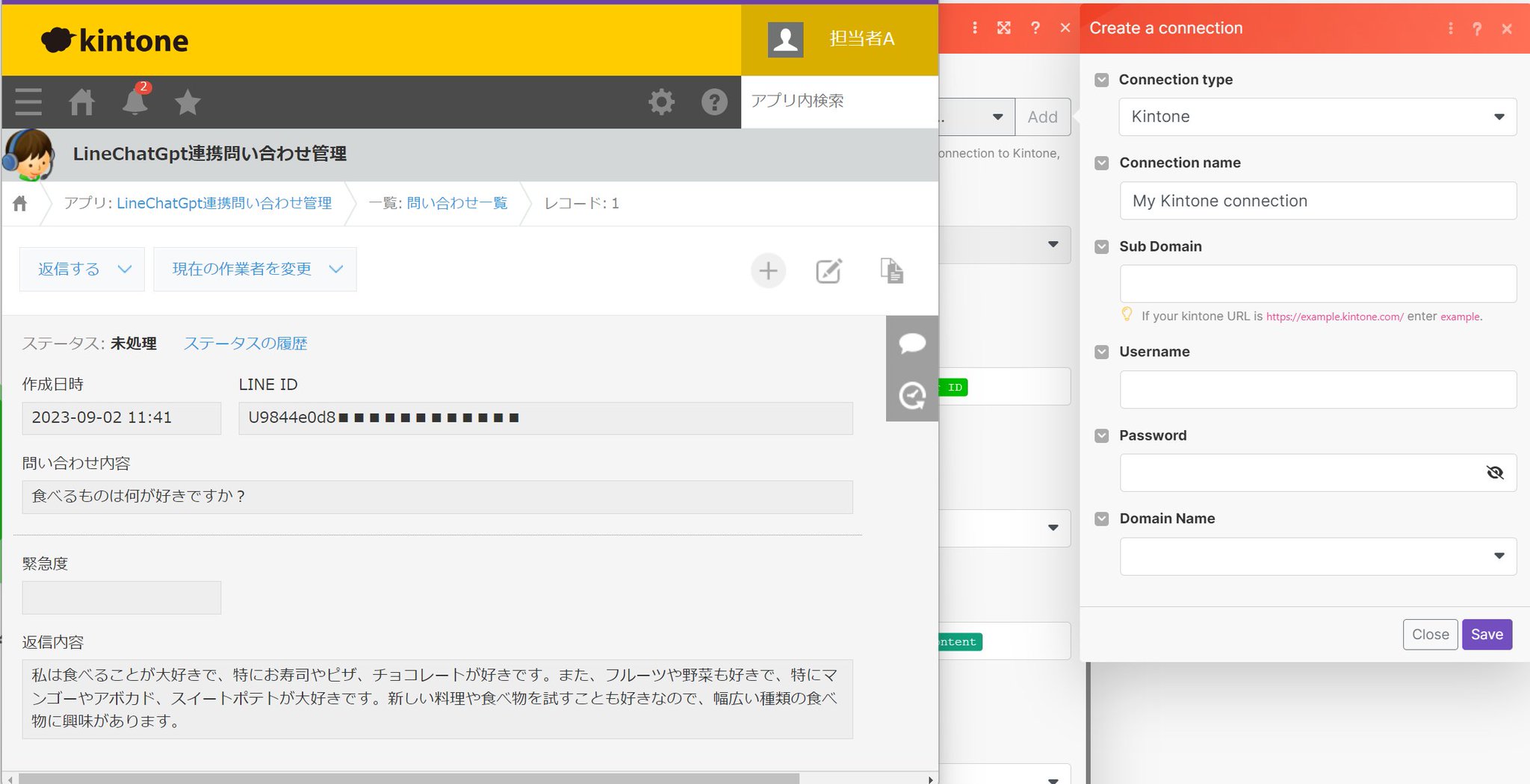Click the green ntent tag in module panel
The width and height of the screenshot is (1530, 784).
pyautogui.click(x=960, y=642)
